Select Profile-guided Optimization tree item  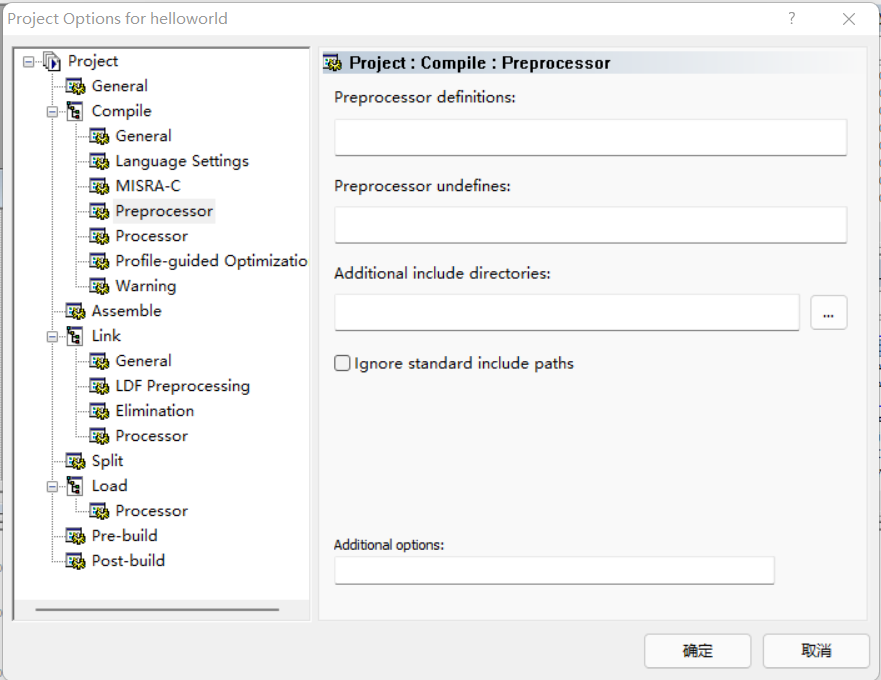click(211, 261)
